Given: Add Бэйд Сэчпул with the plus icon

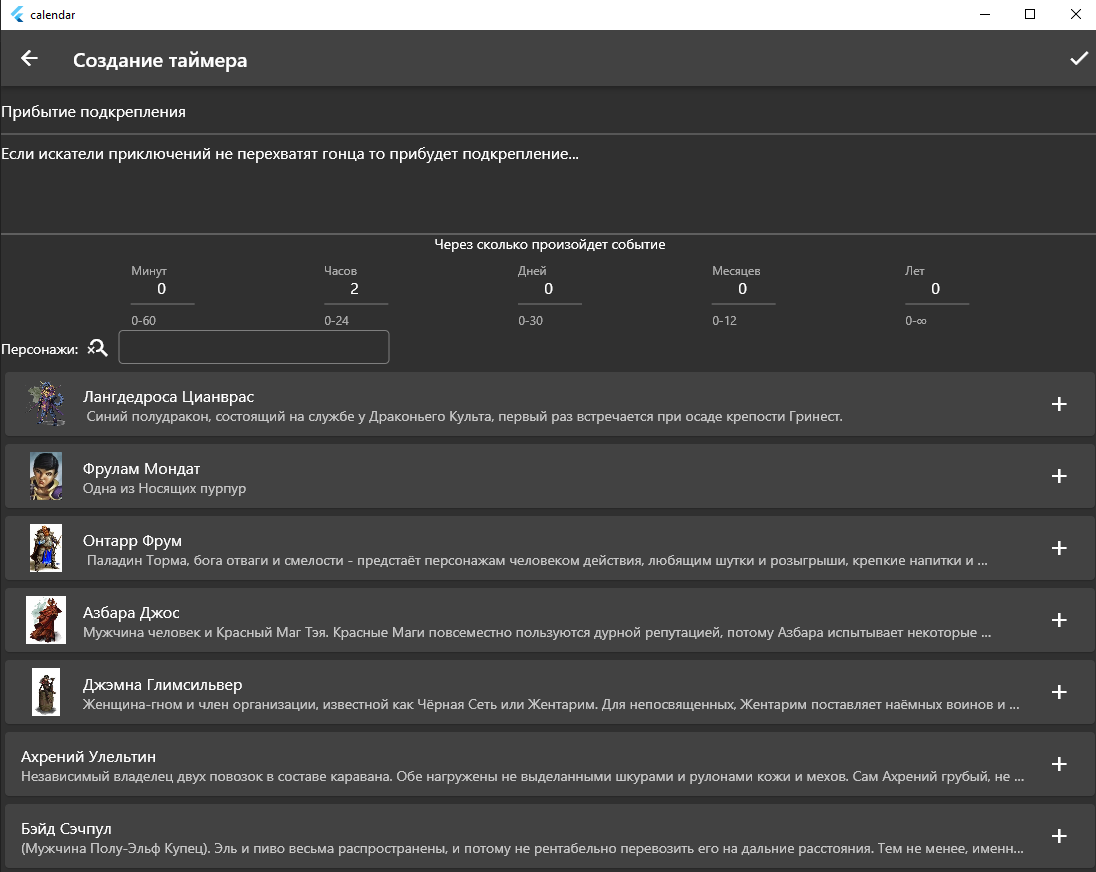Looking at the screenshot, I should [x=1059, y=836].
